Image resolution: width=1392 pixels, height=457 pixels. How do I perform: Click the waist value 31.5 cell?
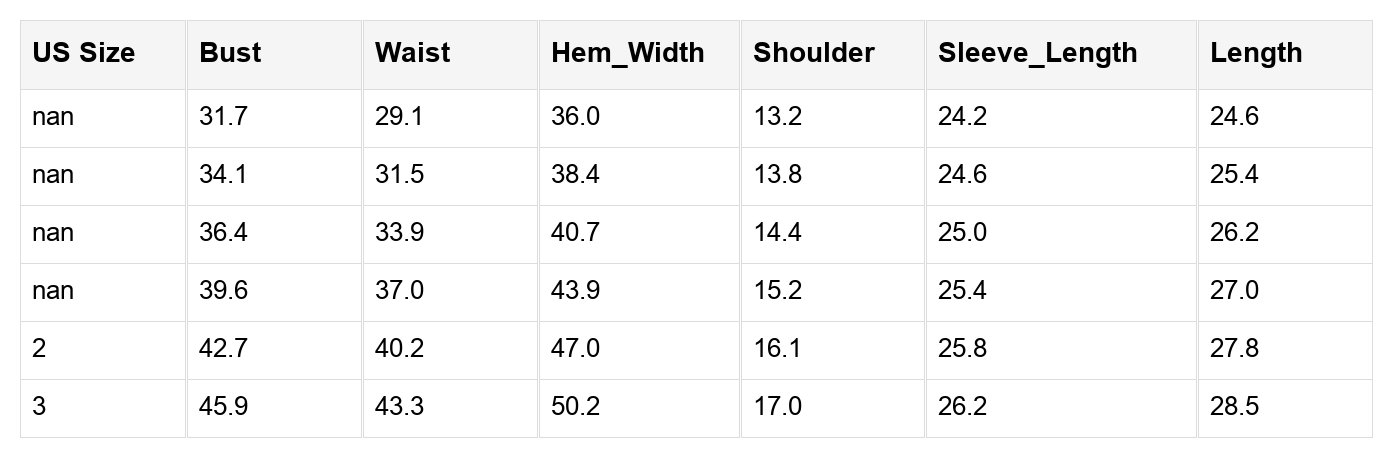point(399,175)
